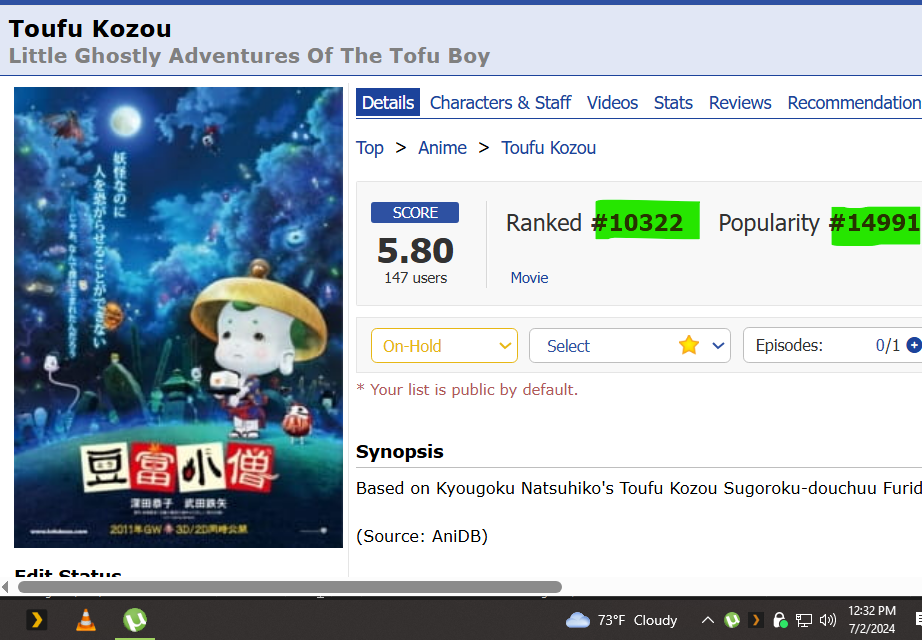Viewport: 922px width, 640px height.
Task: Click the Toufu Kozou poster image
Action: pos(178,318)
